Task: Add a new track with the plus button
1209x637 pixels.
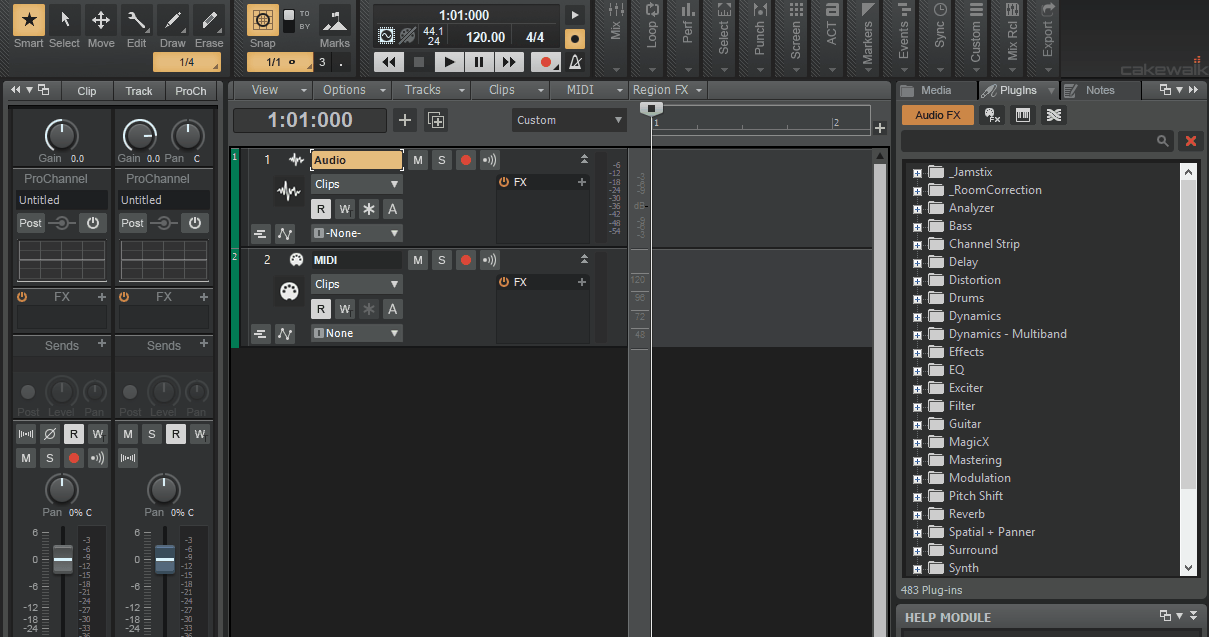Action: click(405, 119)
